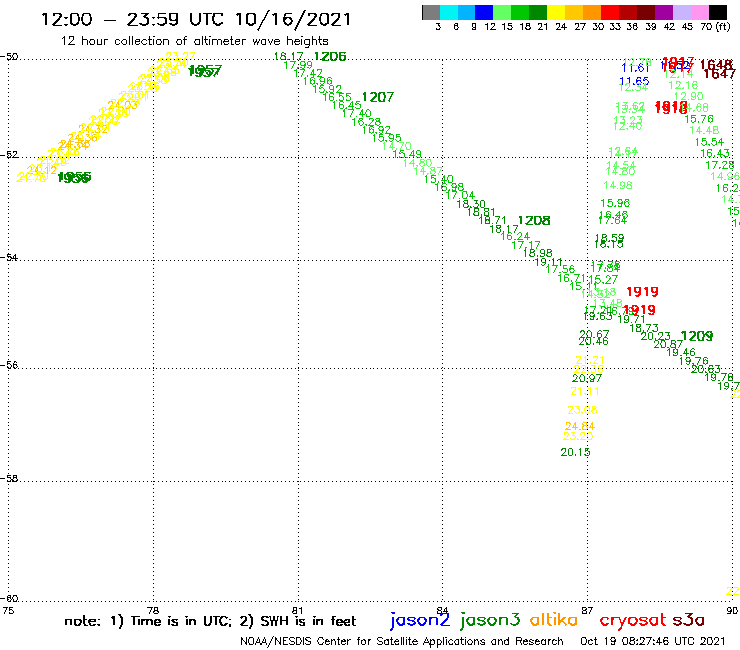Click the wave height value 17.40
The height and width of the screenshot is (650, 740).
coord(356,113)
